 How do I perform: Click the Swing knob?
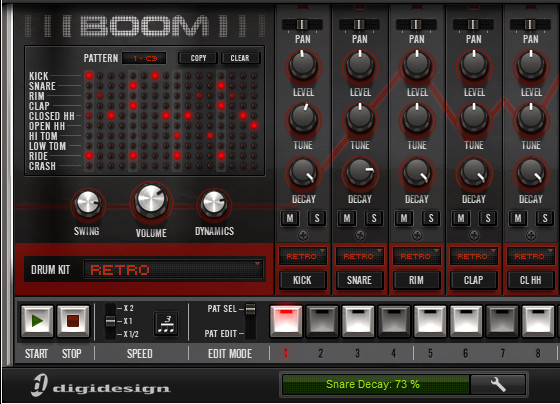88,204
